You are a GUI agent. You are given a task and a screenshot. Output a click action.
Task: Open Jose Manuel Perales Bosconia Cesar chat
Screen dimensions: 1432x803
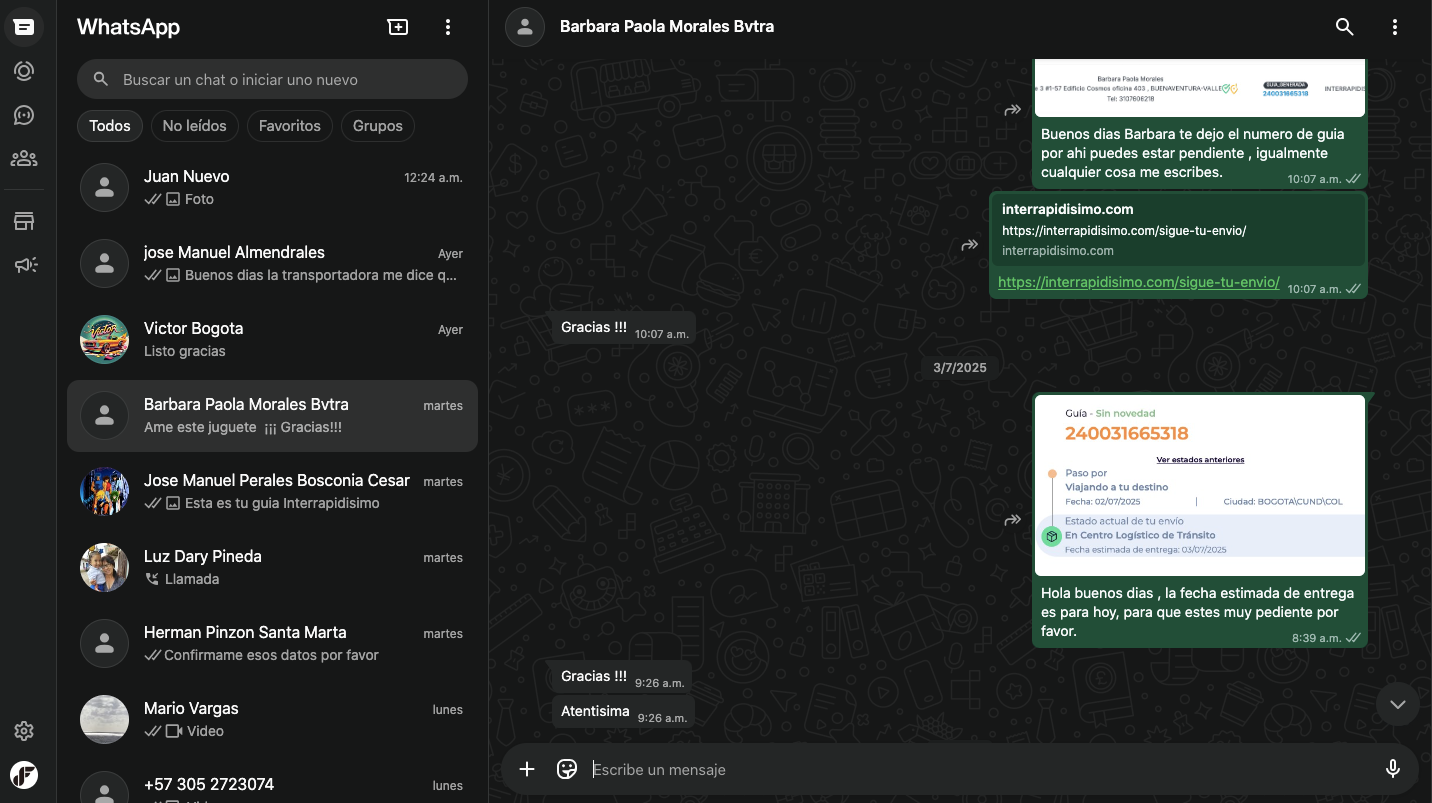(x=272, y=491)
